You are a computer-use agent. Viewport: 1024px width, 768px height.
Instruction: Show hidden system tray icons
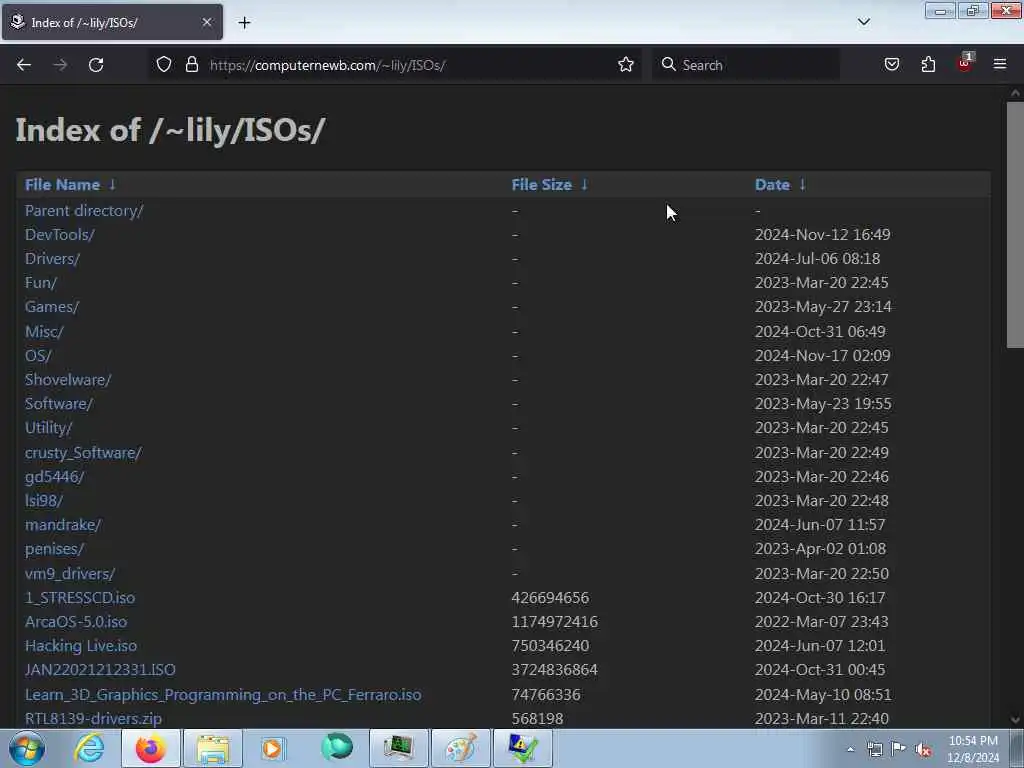pyautogui.click(x=850, y=749)
